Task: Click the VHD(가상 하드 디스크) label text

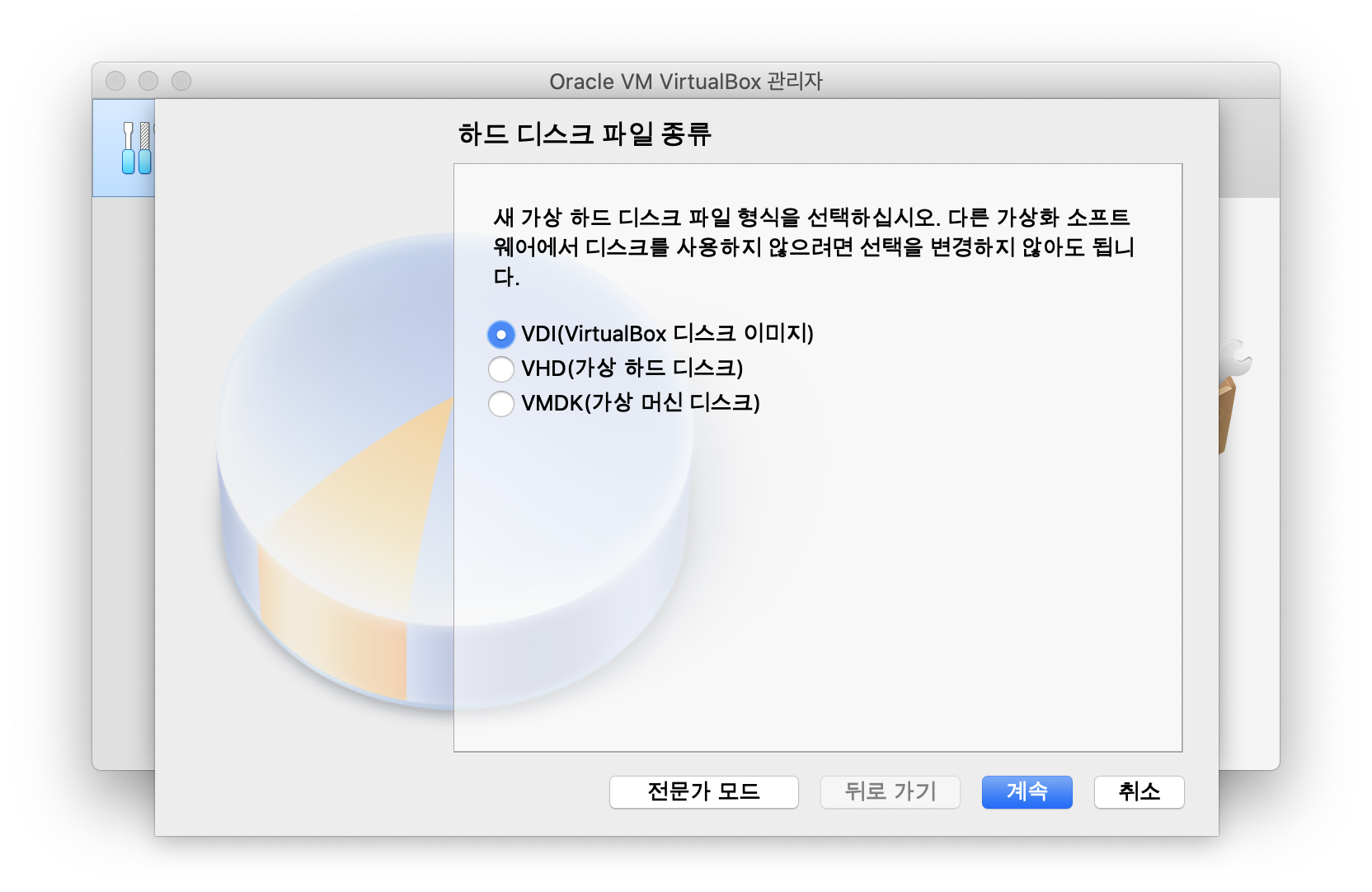Action: 632,368
